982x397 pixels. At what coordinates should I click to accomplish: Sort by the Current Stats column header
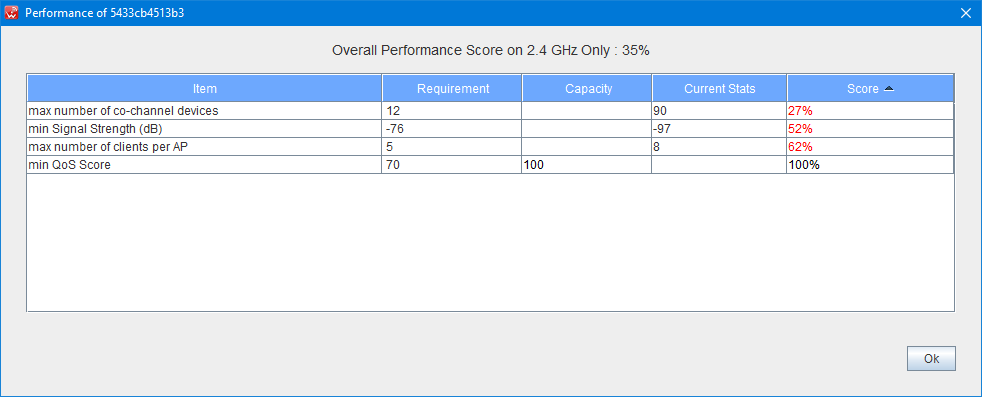(x=719, y=88)
